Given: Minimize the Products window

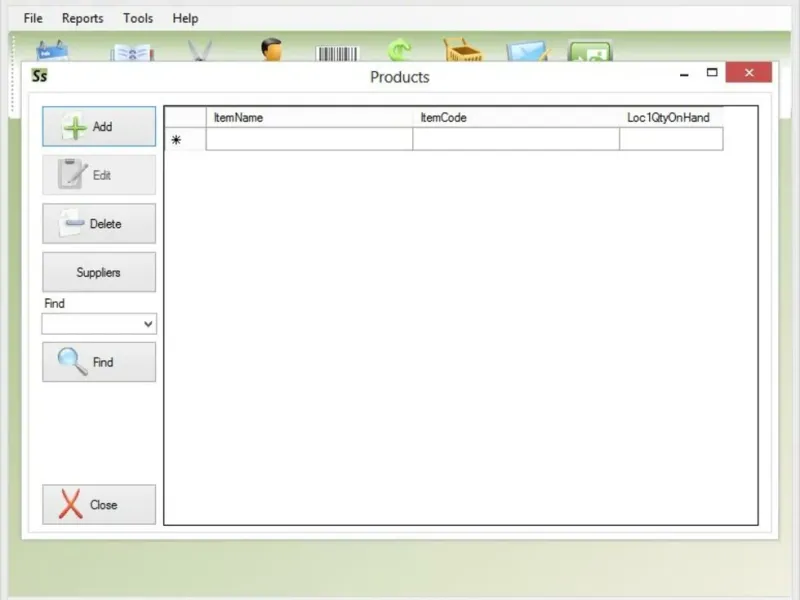Looking at the screenshot, I should pyautogui.click(x=684, y=74).
